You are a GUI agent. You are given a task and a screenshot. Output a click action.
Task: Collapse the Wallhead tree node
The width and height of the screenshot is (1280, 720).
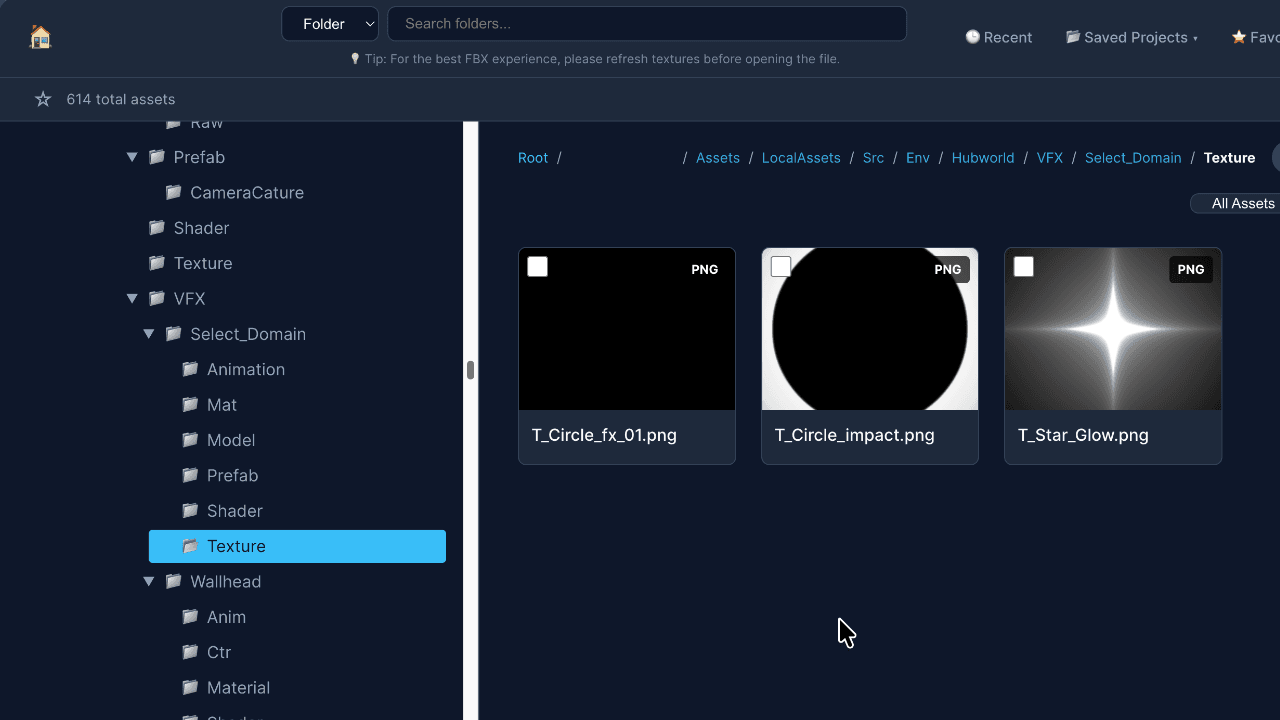[x=148, y=581]
